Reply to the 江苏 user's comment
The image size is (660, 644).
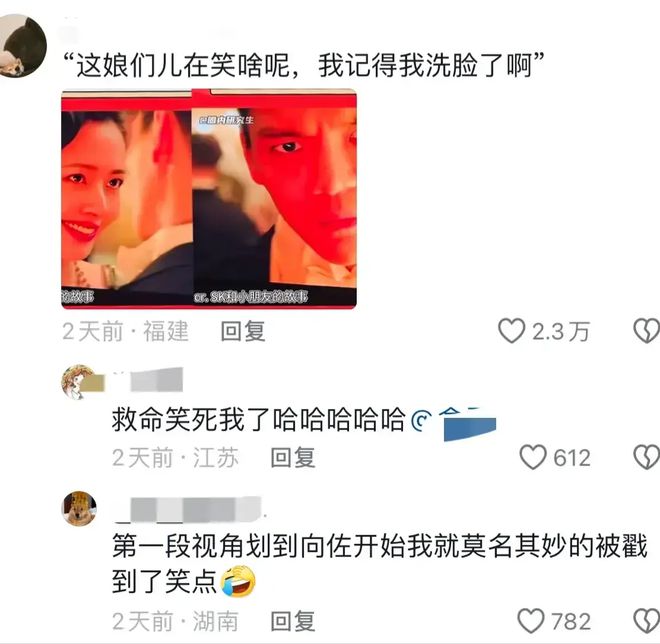(x=293, y=458)
